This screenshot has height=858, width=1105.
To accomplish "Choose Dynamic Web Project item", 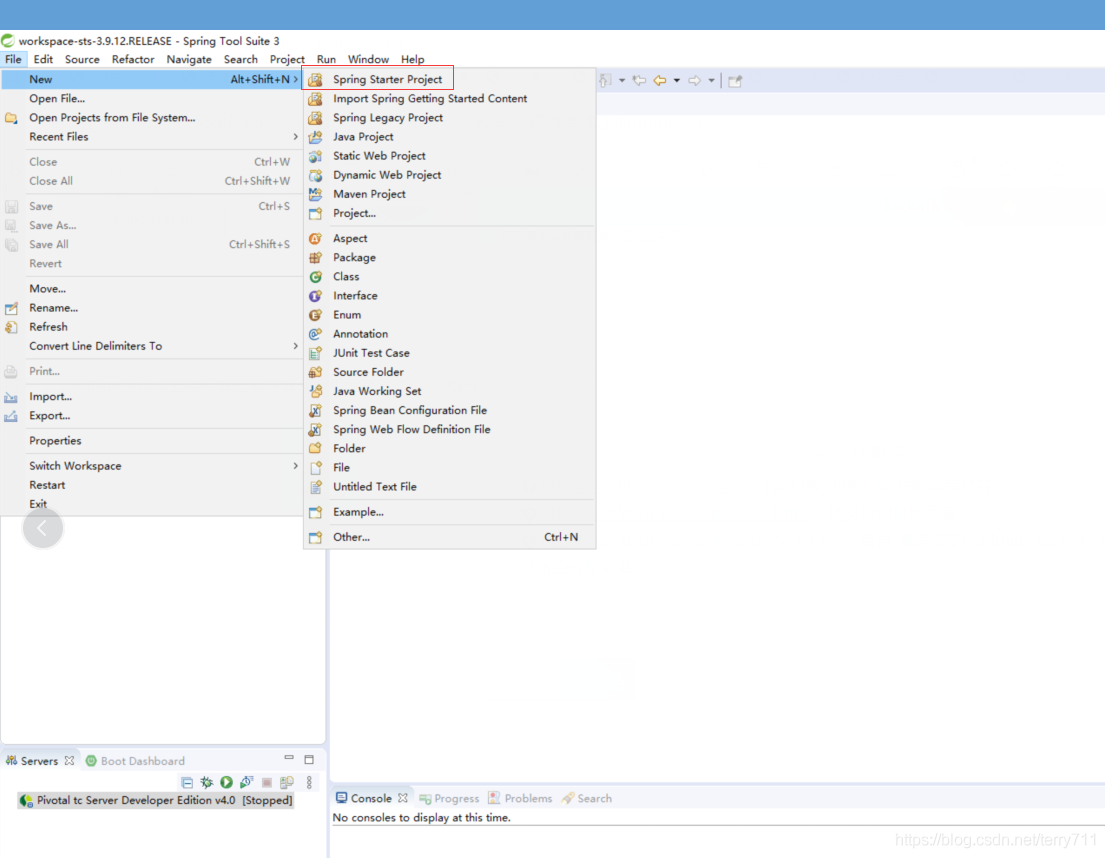I will click(387, 174).
